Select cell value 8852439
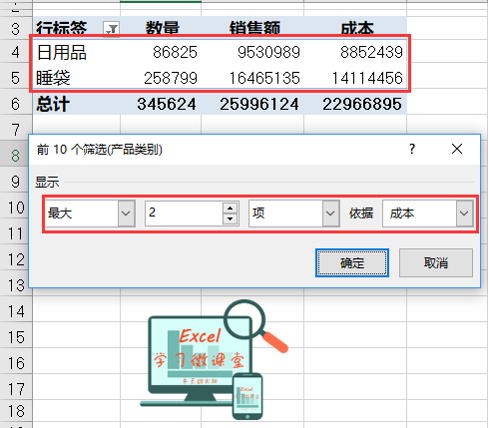The image size is (488, 428). [355, 52]
